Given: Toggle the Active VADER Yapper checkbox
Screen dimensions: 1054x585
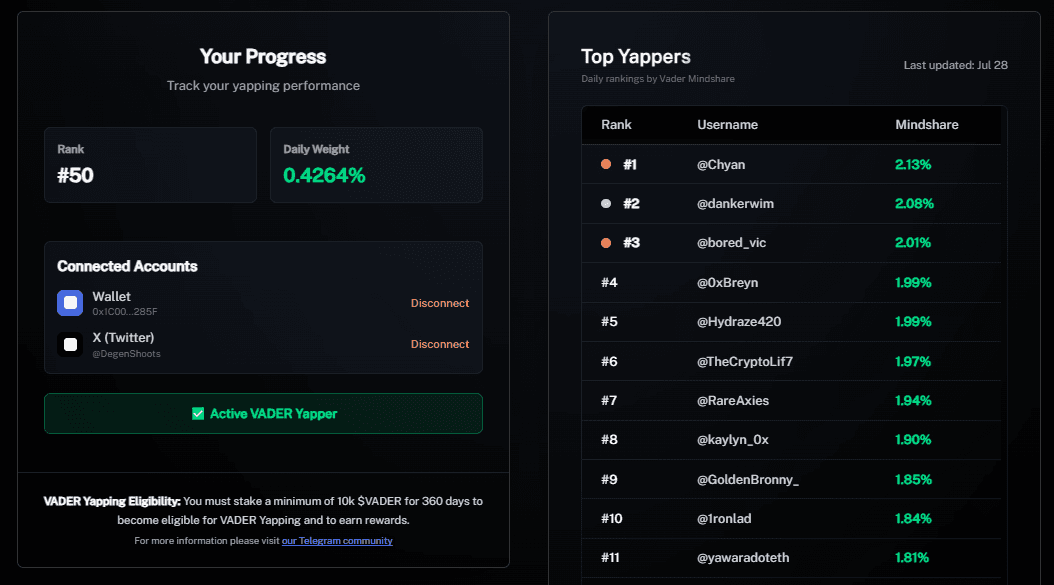Looking at the screenshot, I should point(198,414).
